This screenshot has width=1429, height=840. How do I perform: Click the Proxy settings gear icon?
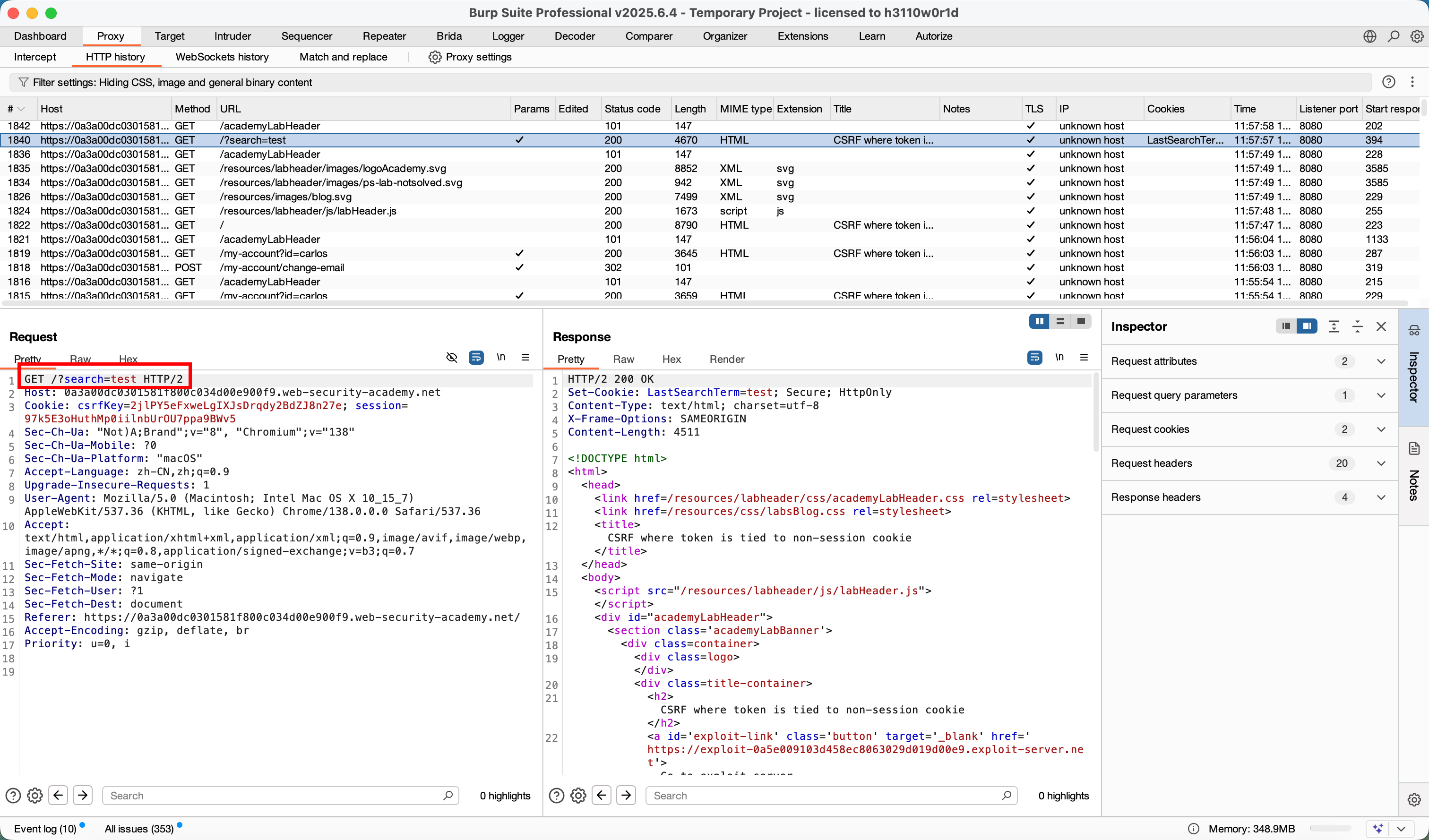point(434,57)
